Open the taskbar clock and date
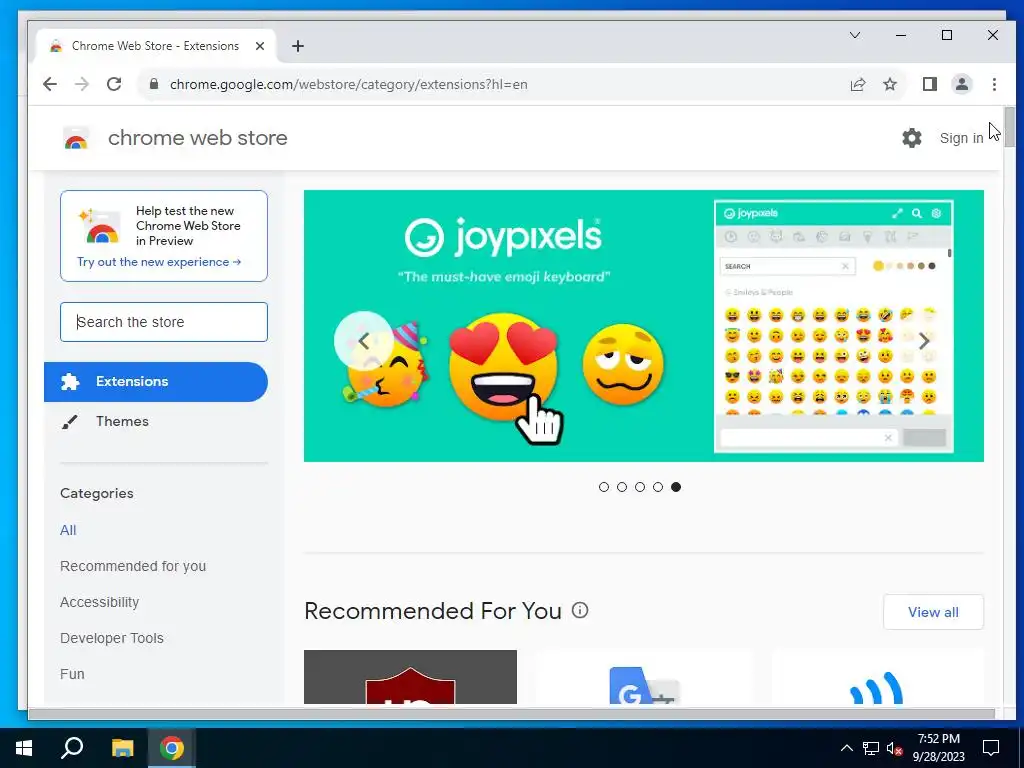Screen dimensions: 1024x768 coord(938,748)
